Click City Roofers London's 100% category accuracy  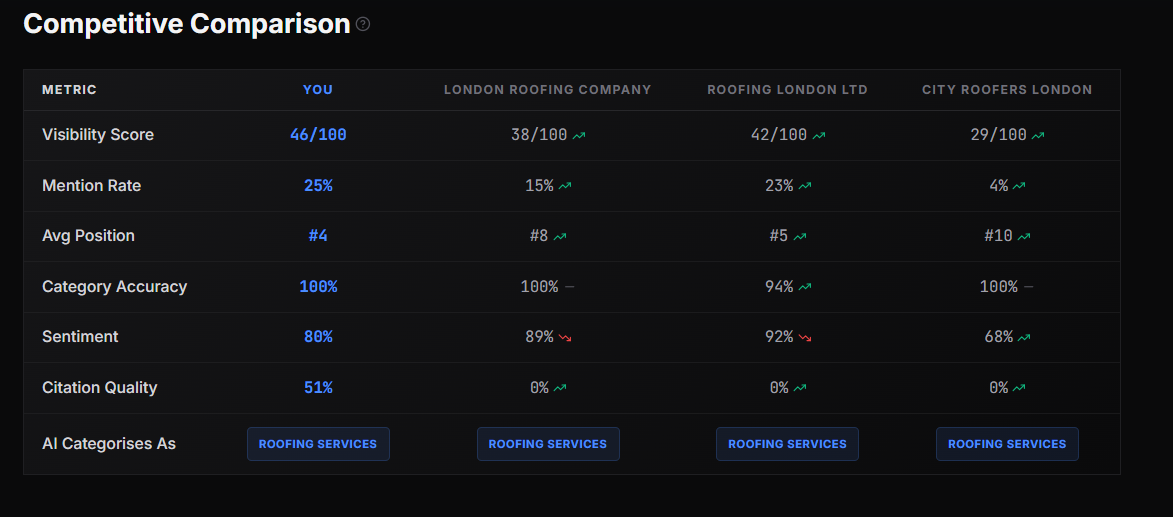[999, 287]
